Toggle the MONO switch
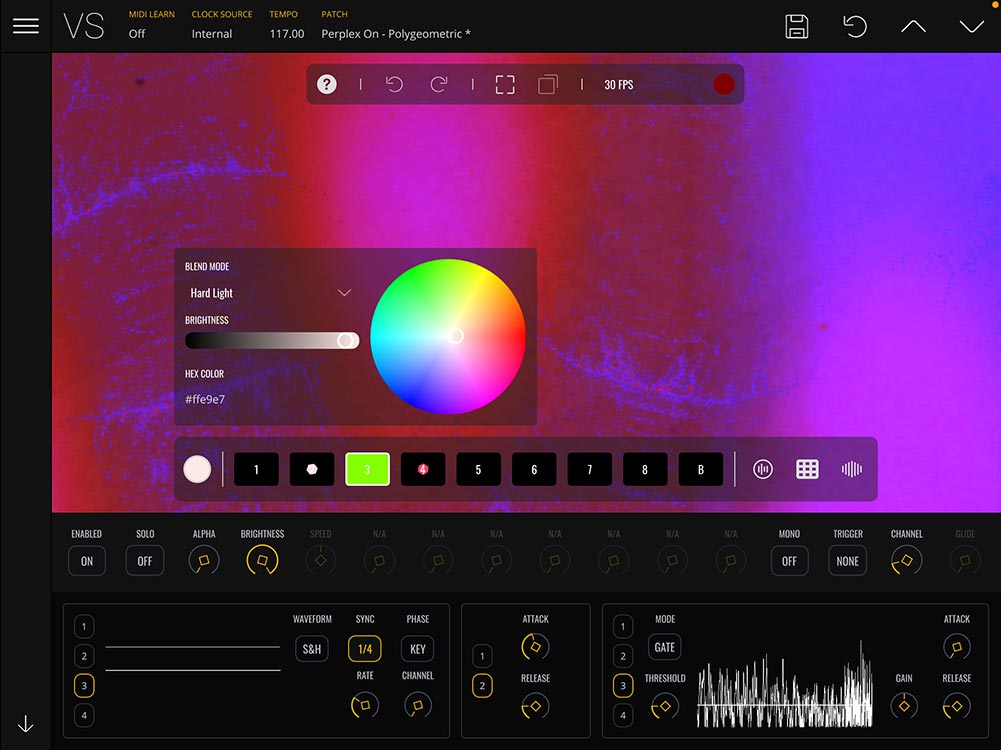The height and width of the screenshot is (750, 1001). (x=789, y=561)
